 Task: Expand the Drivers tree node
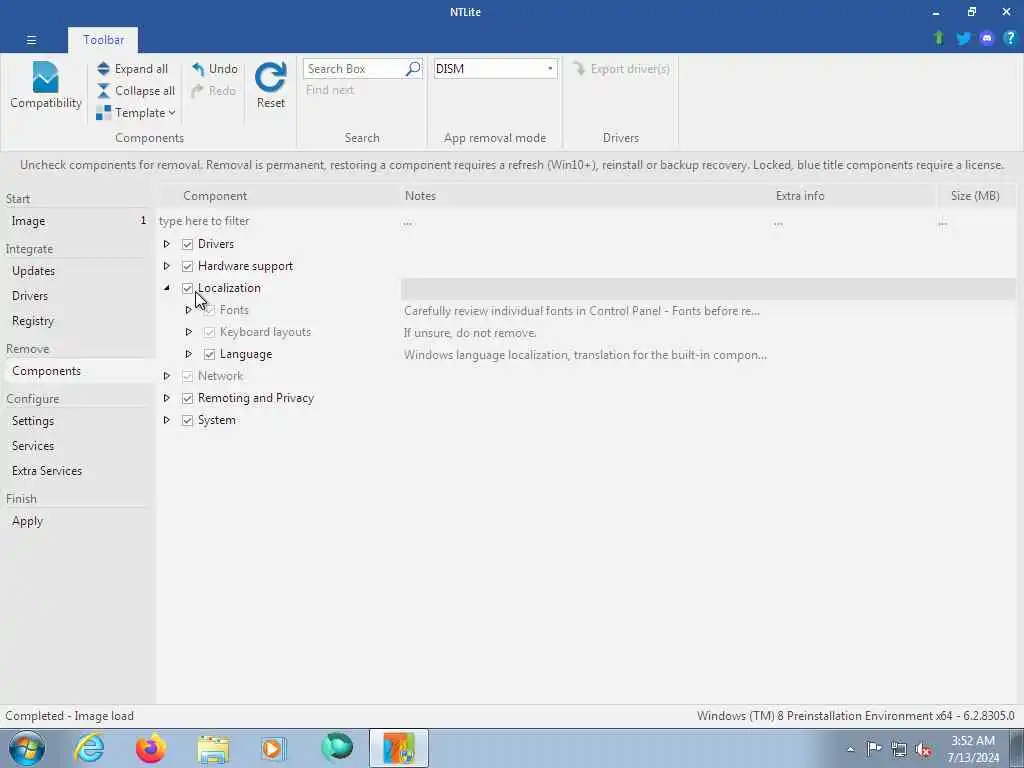click(x=167, y=244)
